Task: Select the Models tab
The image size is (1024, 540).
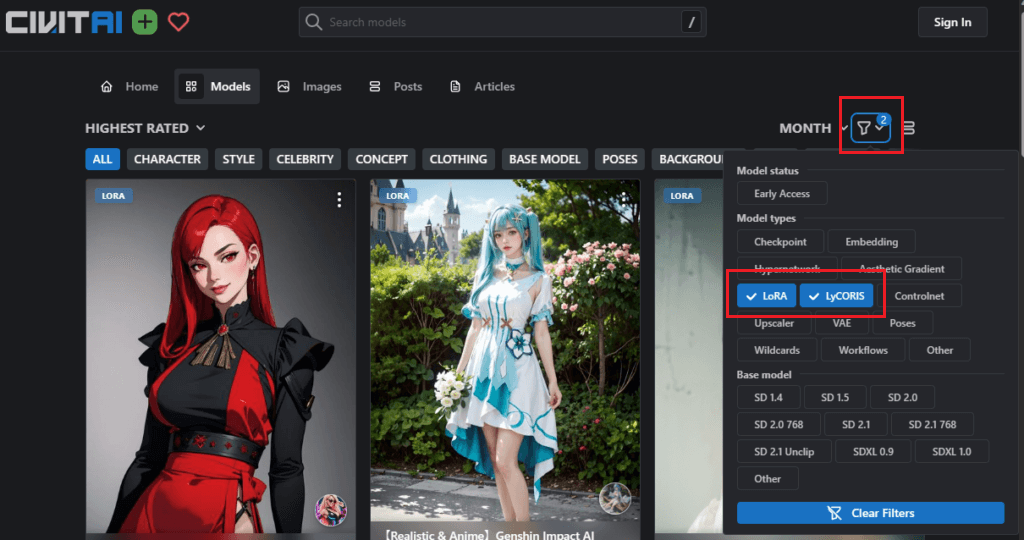Action: point(217,86)
